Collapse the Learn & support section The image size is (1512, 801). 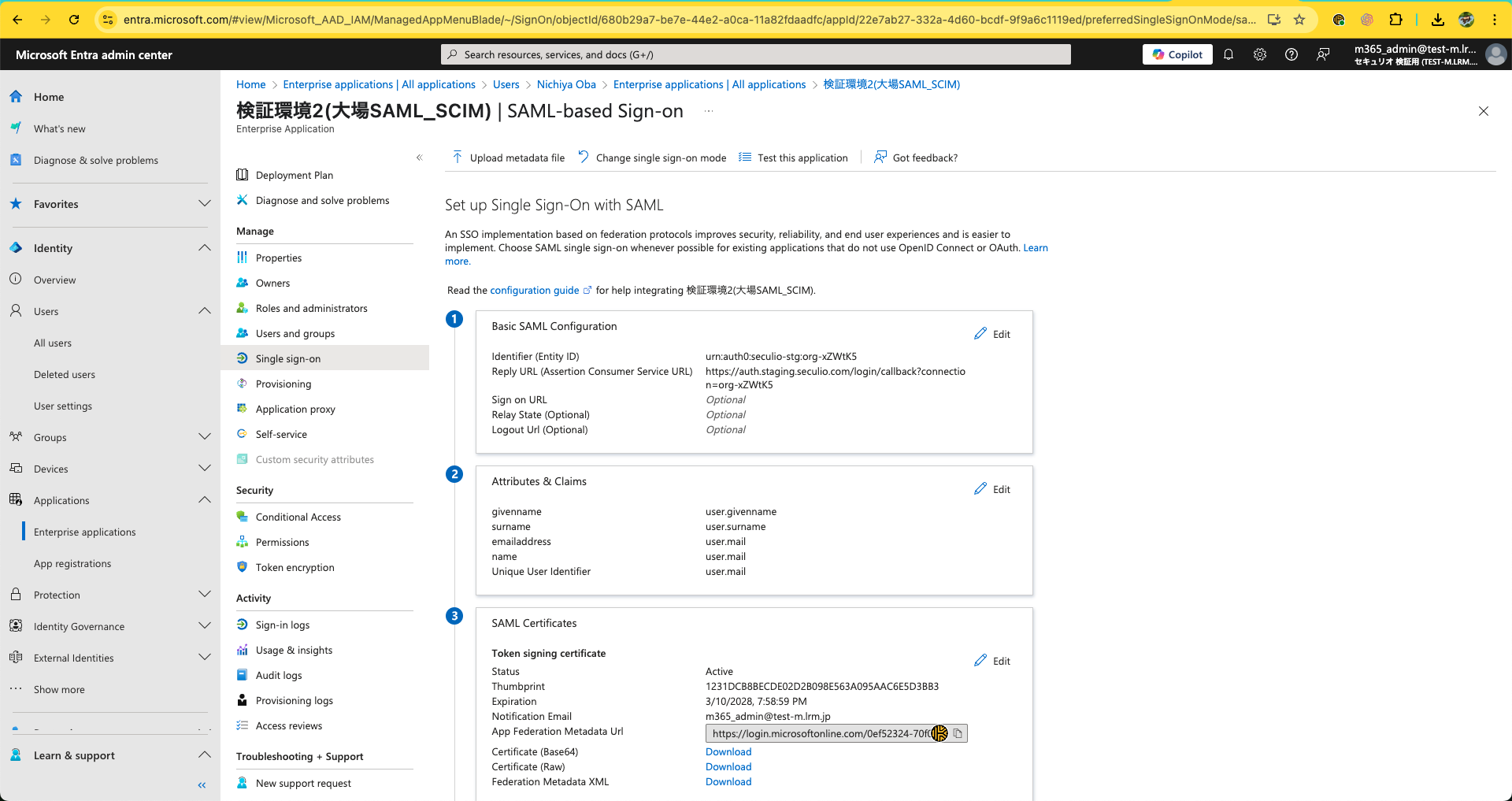[205, 755]
